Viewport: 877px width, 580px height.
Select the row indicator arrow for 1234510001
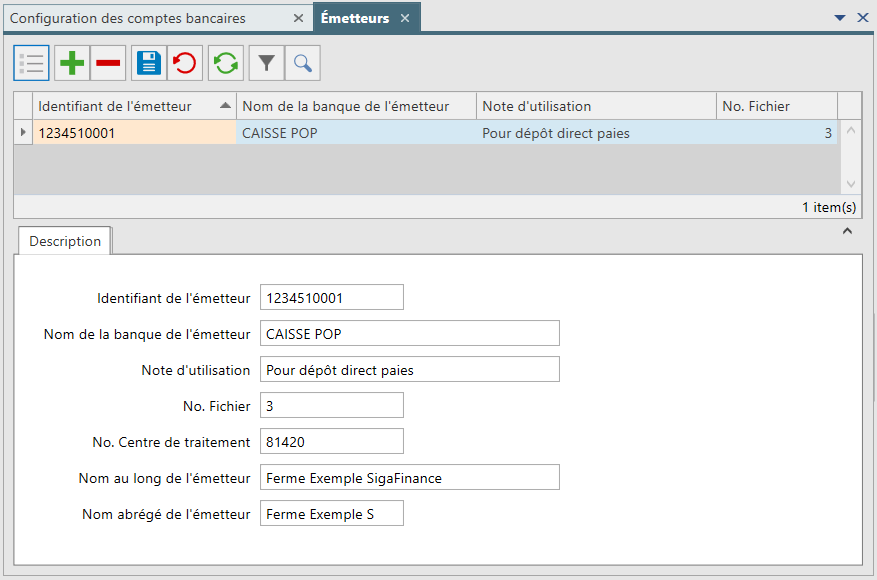23,133
